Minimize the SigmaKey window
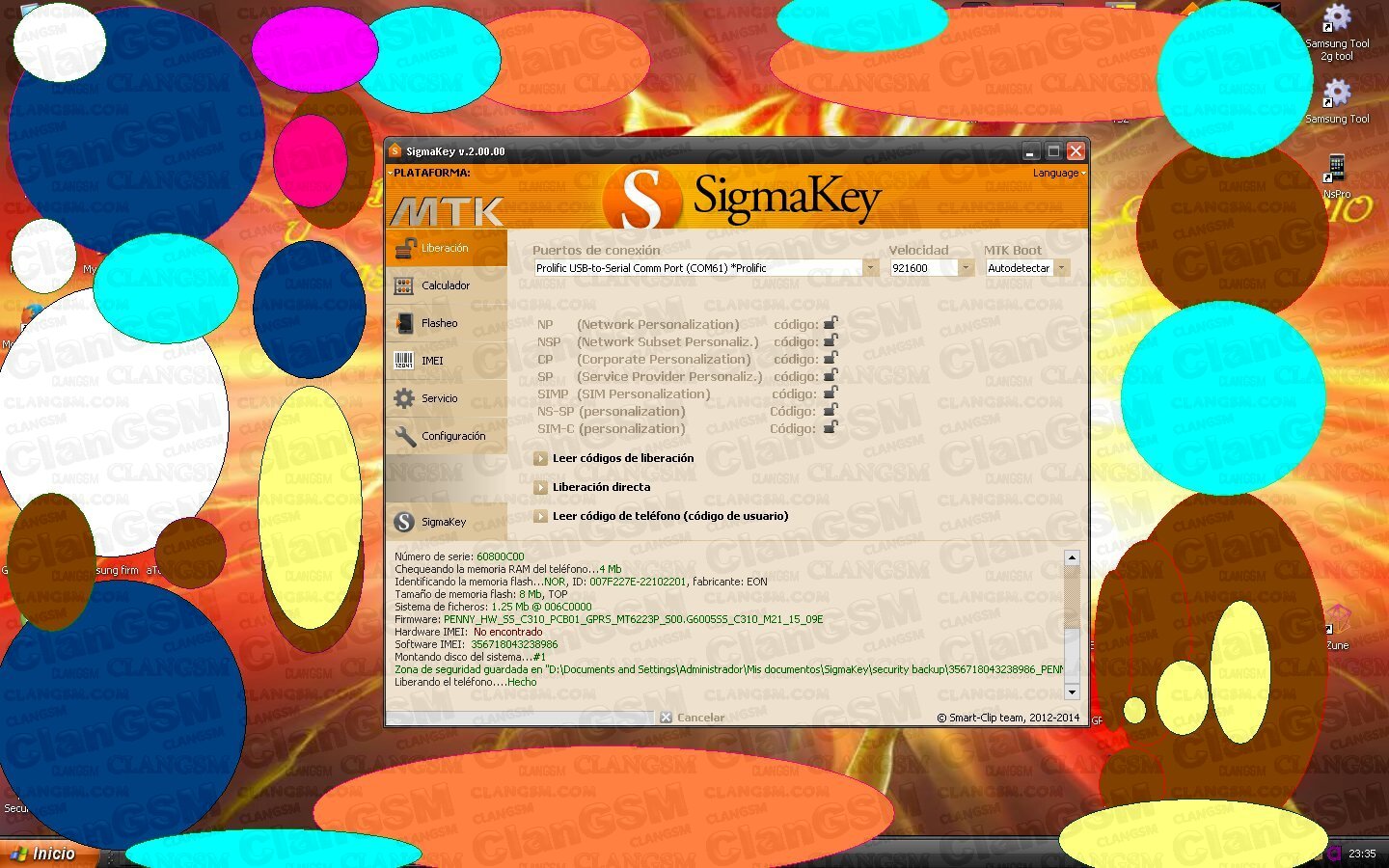1389x868 pixels. coord(1031,151)
